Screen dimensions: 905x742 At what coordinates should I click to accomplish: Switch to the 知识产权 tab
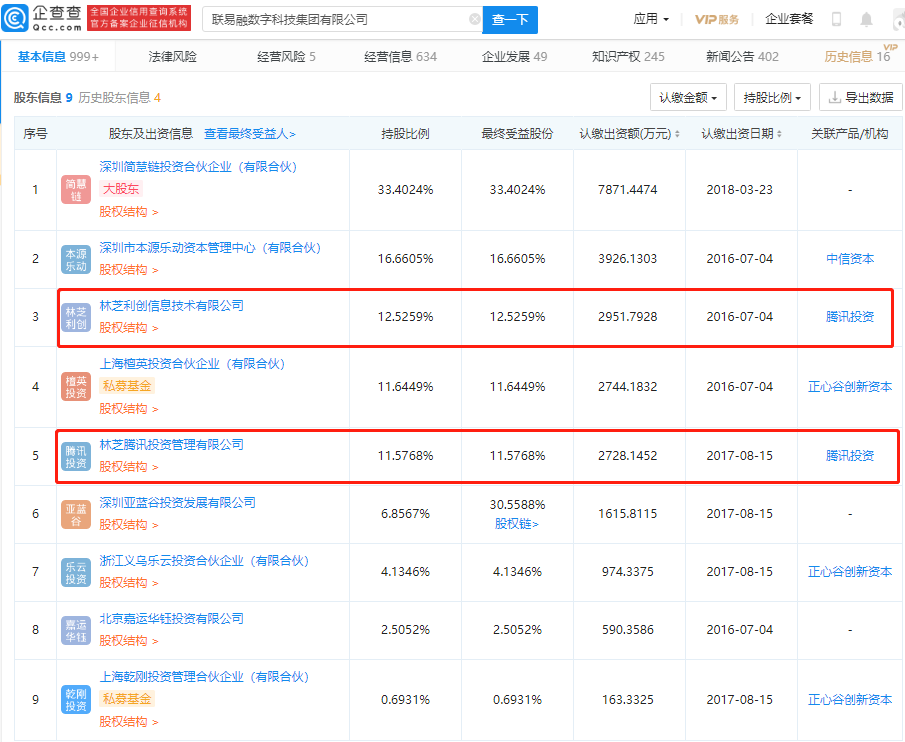[628, 57]
